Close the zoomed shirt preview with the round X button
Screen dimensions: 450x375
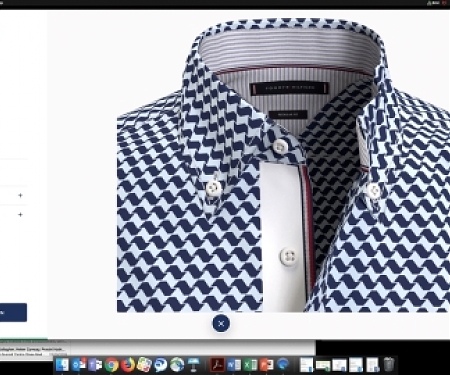coord(221,323)
